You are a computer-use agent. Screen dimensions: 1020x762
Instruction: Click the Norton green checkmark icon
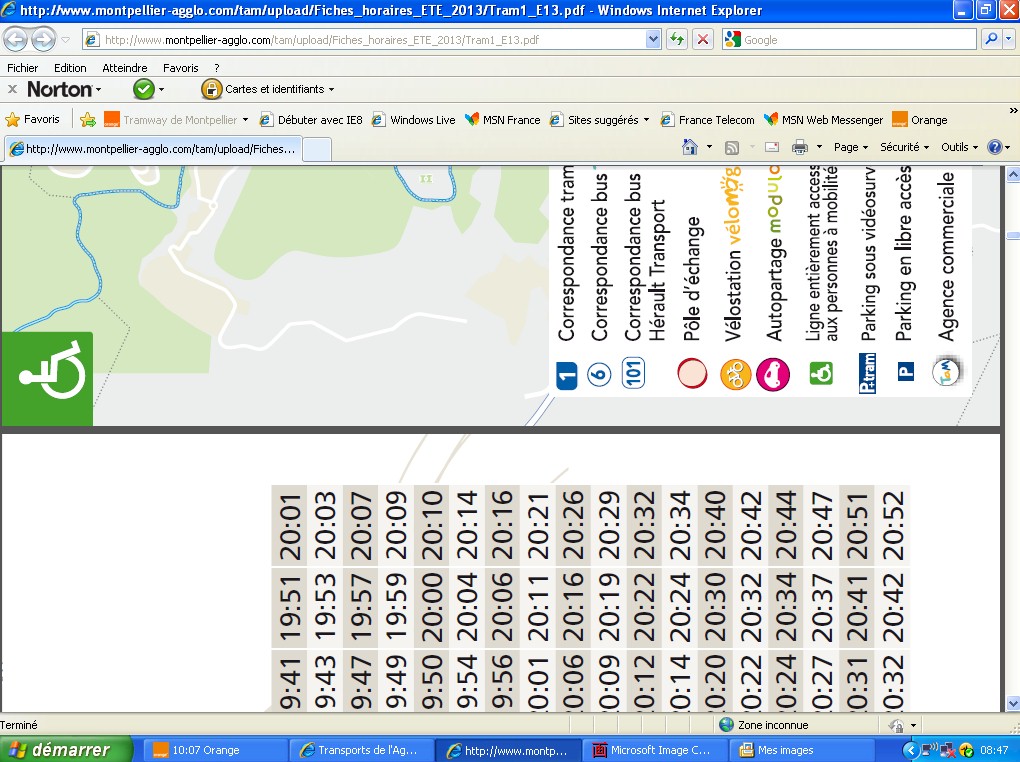click(x=144, y=89)
